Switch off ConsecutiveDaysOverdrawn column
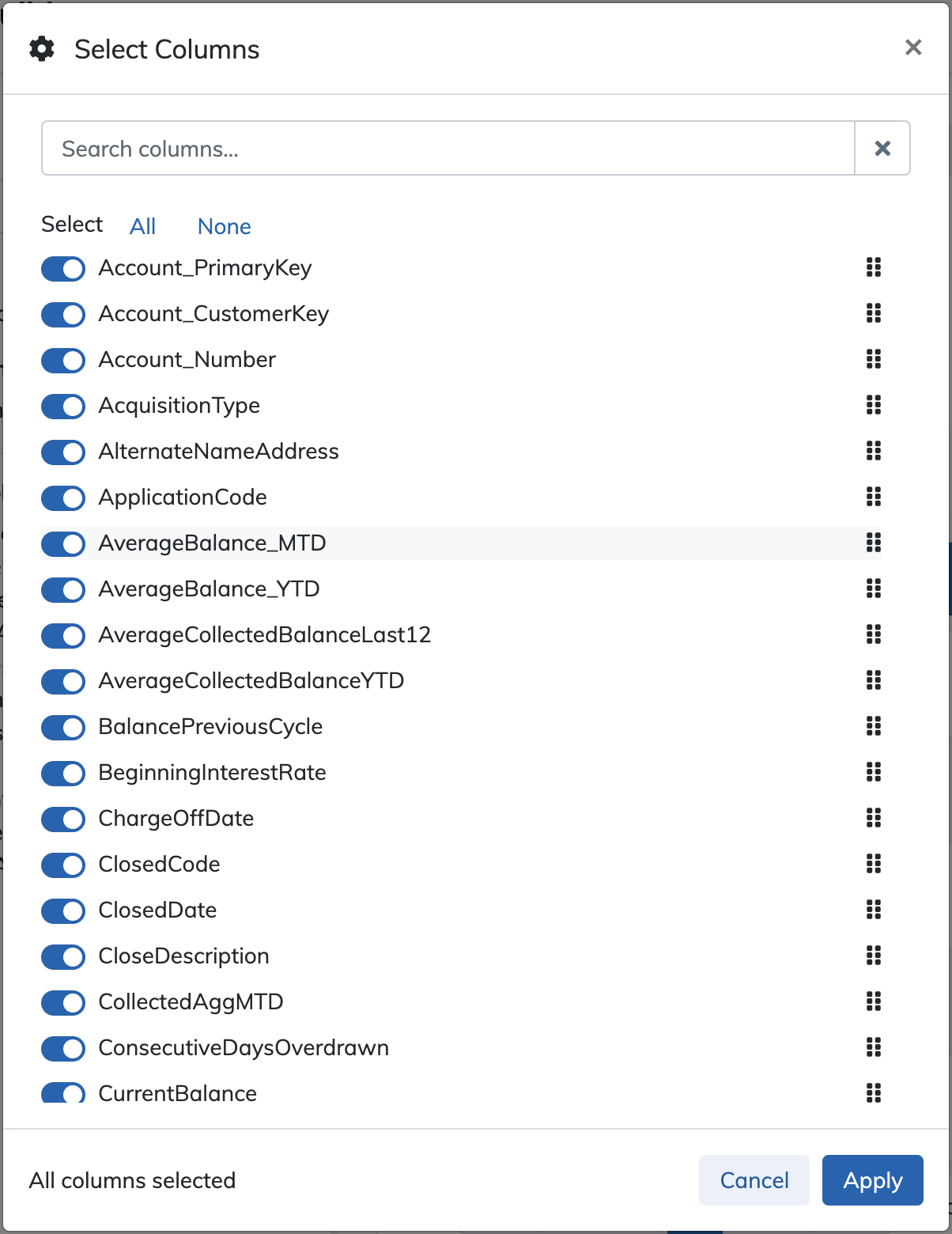This screenshot has width=952, height=1234. tap(63, 1049)
